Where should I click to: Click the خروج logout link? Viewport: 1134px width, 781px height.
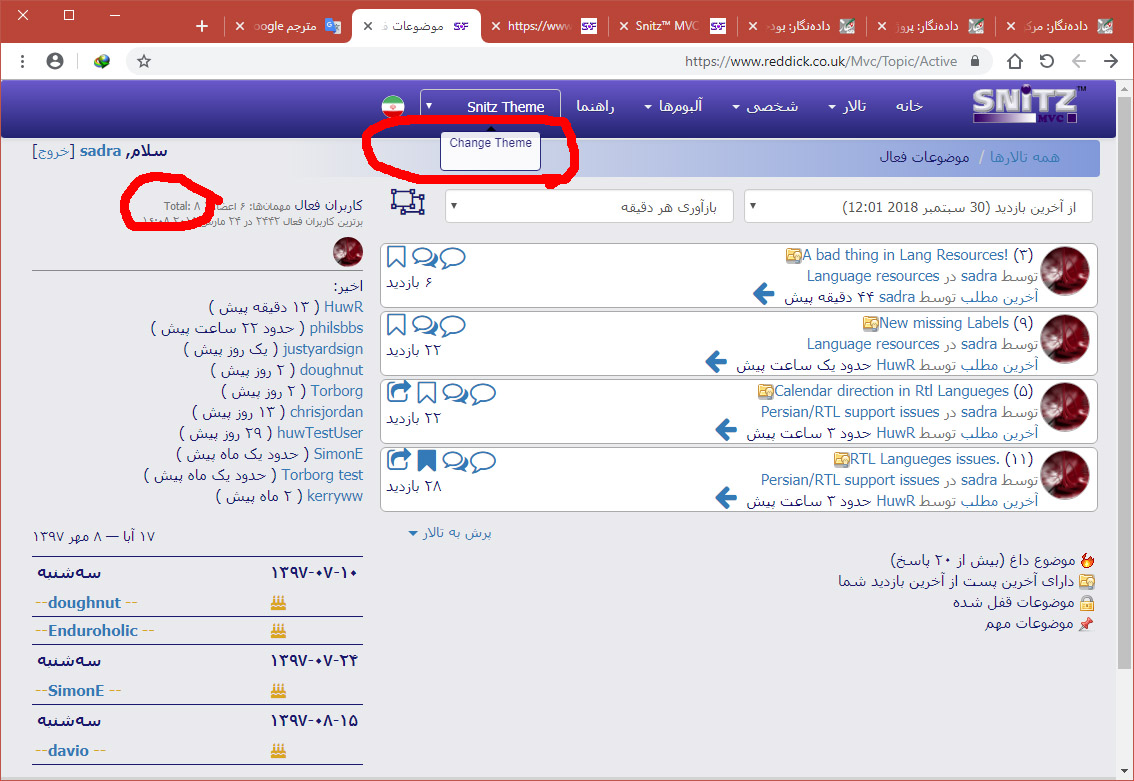click(52, 151)
